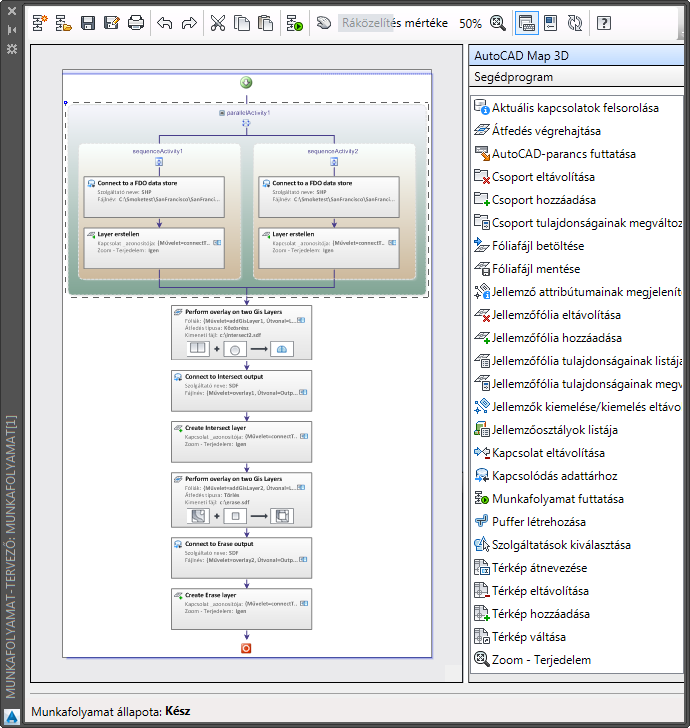The width and height of the screenshot is (690, 728).
Task: Redo the last undone action
Action: (x=189, y=23)
